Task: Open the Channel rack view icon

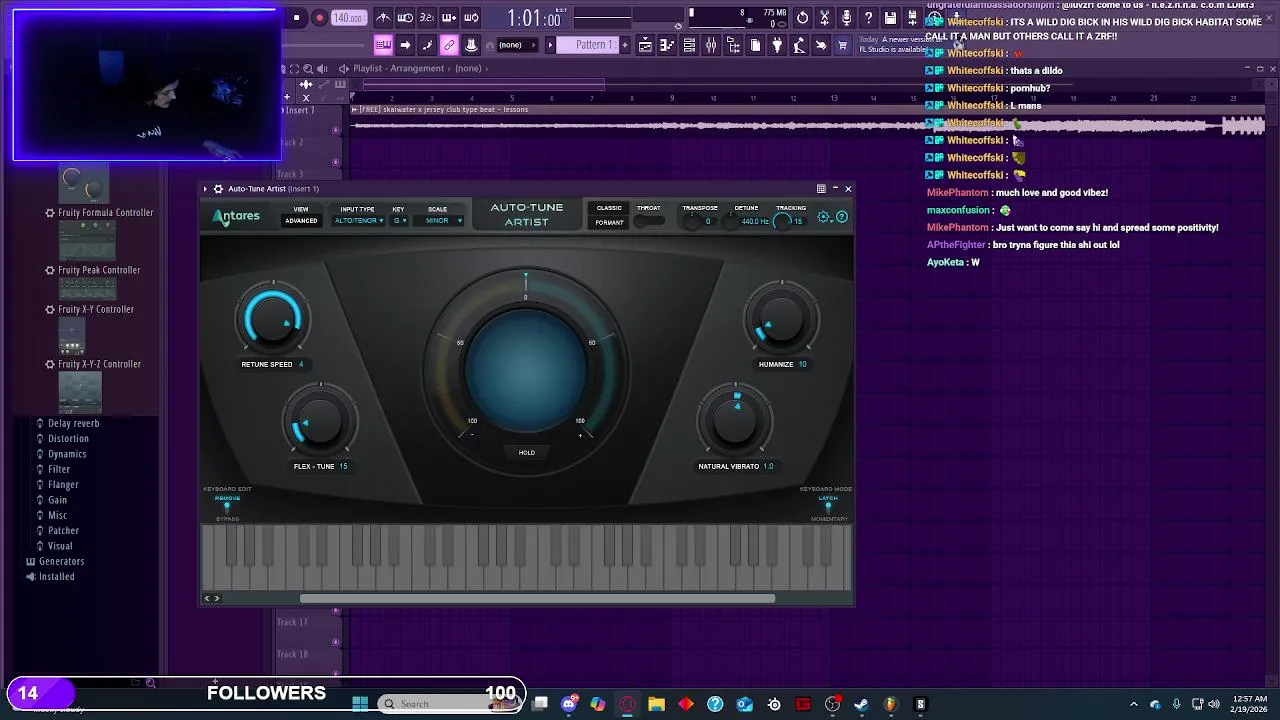Action: coord(689,45)
